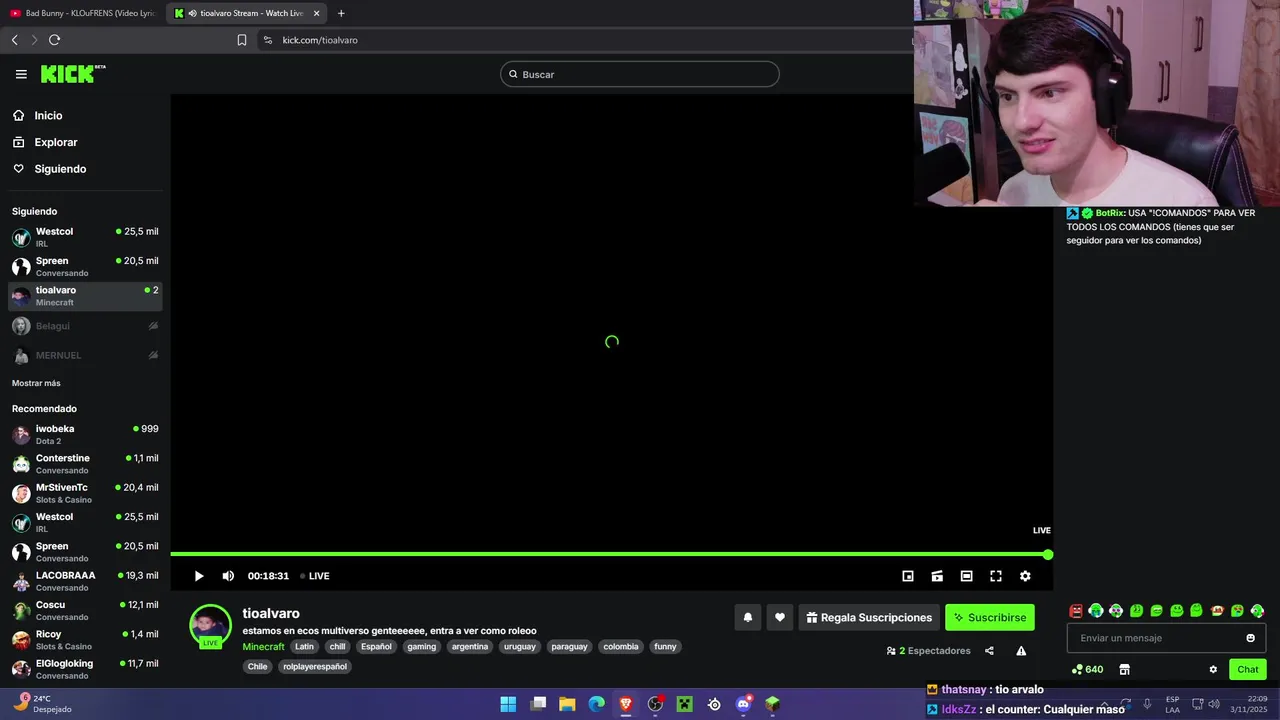Send message with the Chat button
The width and height of the screenshot is (1280, 720).
[x=1248, y=670]
